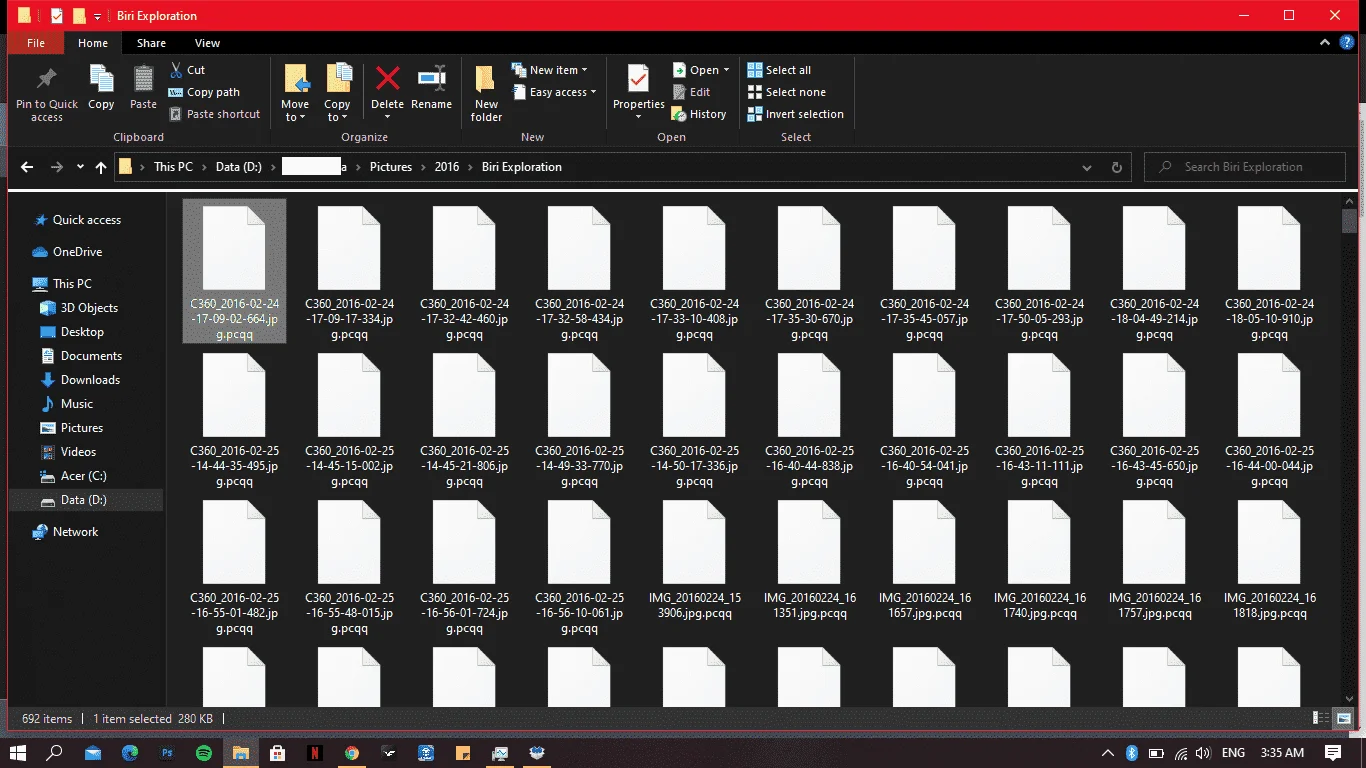Open the Move to dropdown
1366x768 pixels.
point(295,111)
